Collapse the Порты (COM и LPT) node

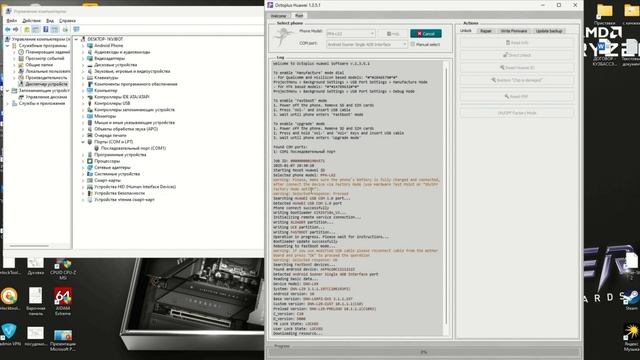pyautogui.click(x=83, y=142)
